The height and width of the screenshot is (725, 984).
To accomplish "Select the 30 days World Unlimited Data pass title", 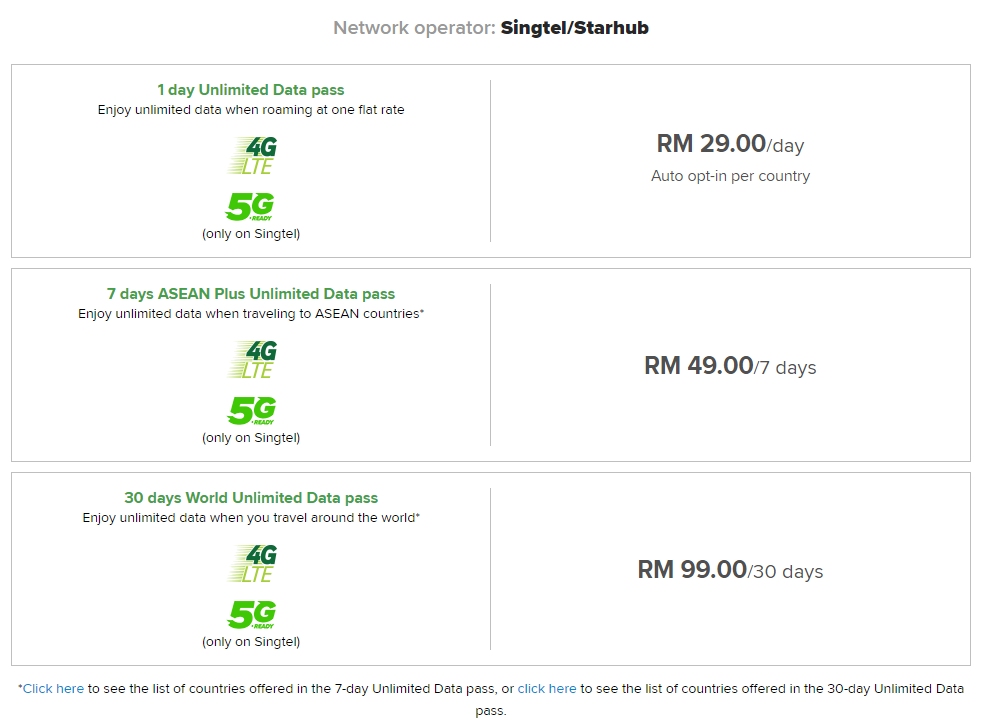I will click(x=251, y=498).
